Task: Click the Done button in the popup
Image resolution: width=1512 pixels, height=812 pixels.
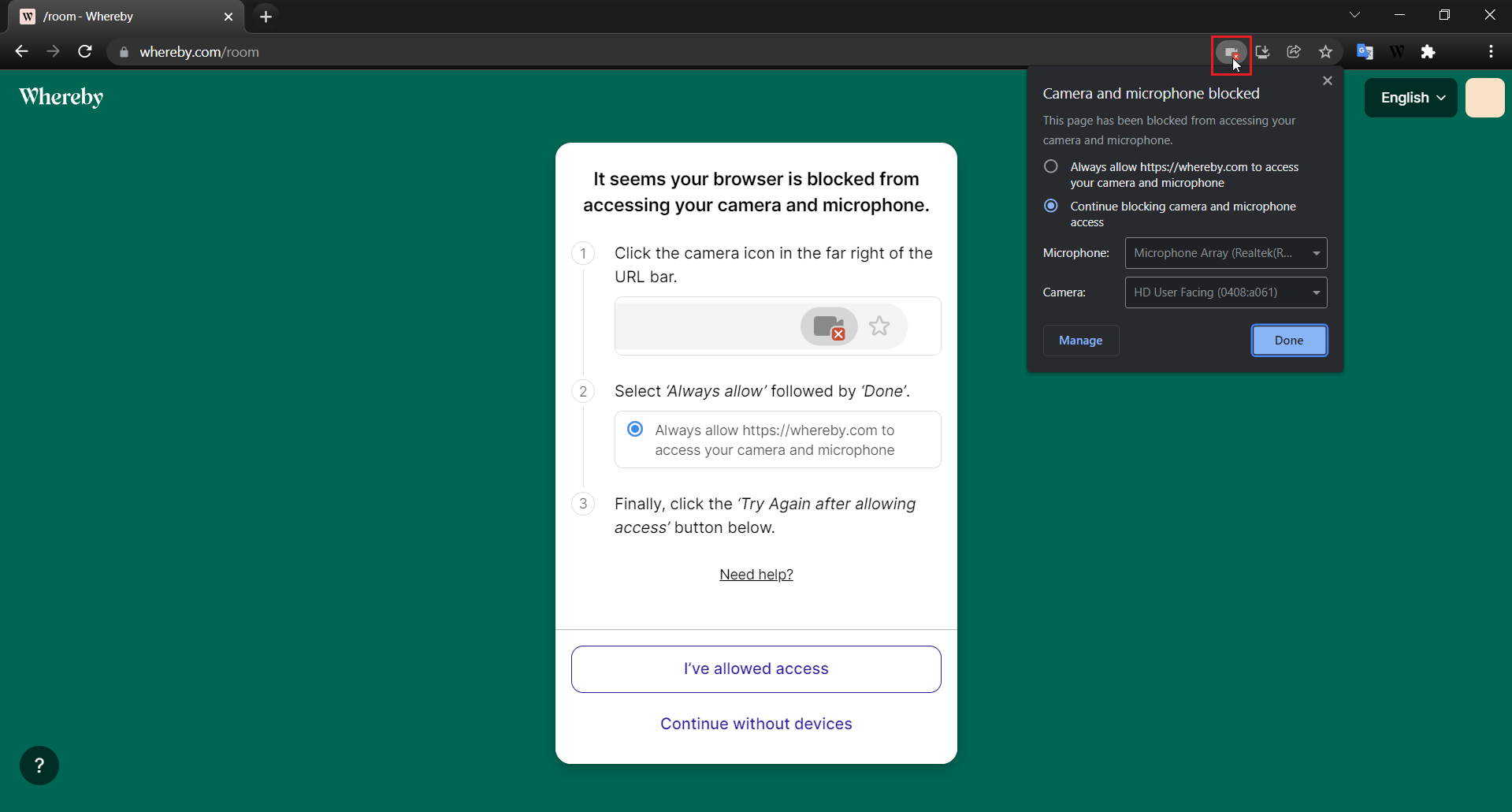Action: (x=1289, y=341)
